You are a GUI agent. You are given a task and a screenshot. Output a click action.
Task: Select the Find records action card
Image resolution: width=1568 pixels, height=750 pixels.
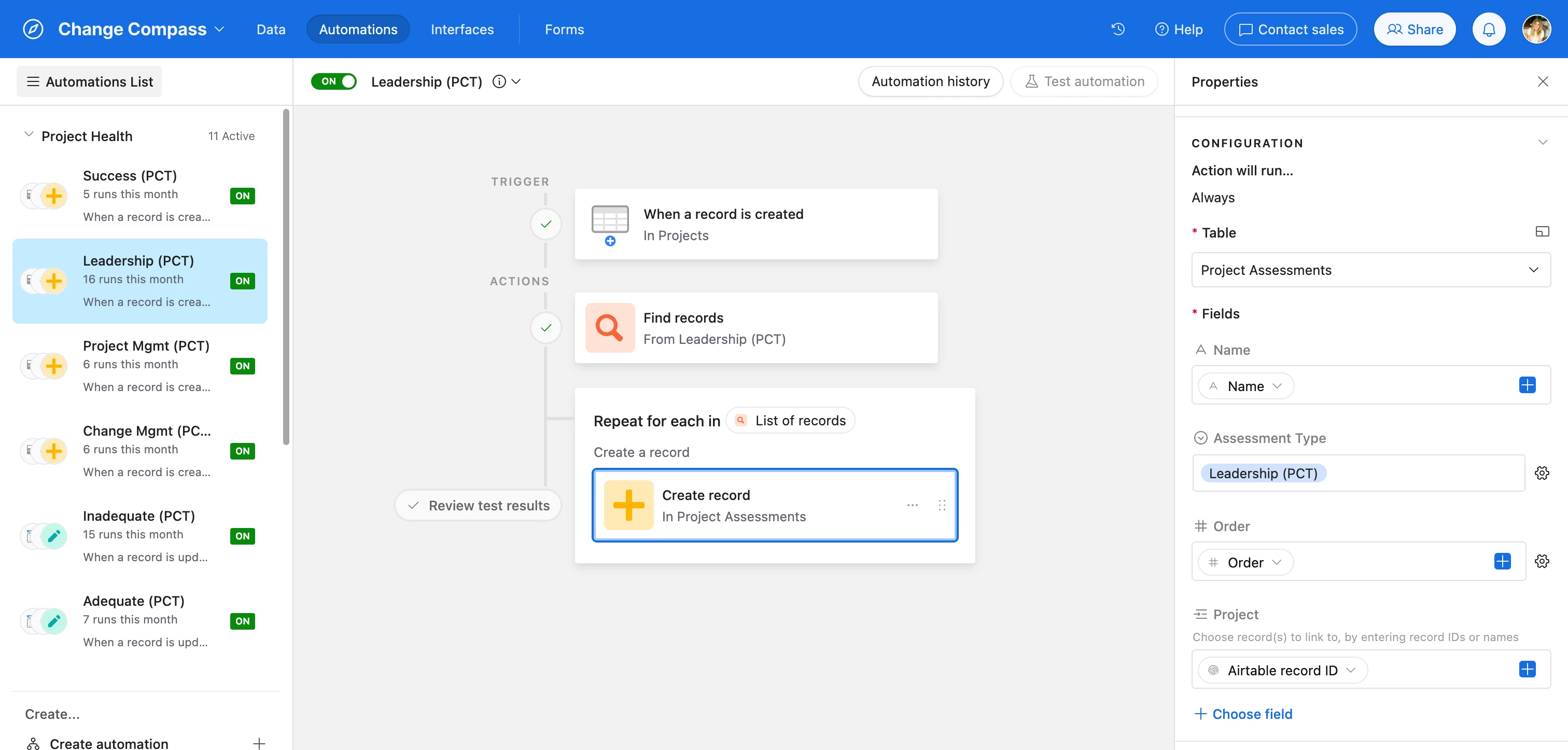[x=755, y=328]
